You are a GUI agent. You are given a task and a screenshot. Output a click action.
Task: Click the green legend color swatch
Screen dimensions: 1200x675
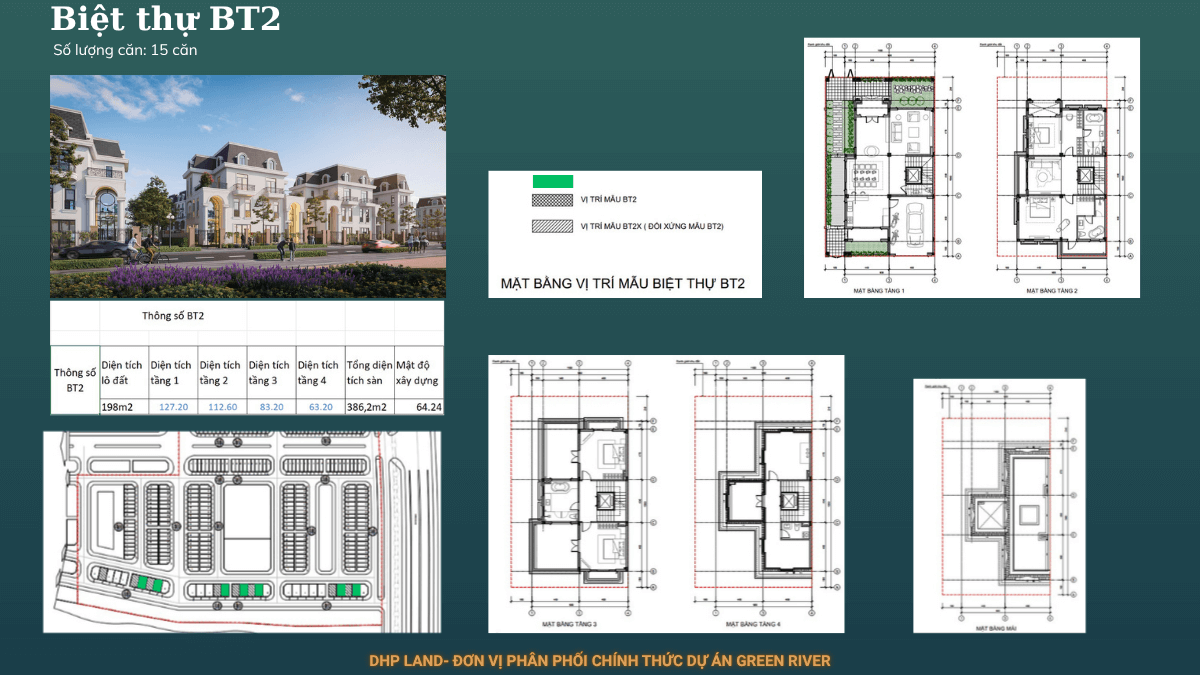(553, 181)
